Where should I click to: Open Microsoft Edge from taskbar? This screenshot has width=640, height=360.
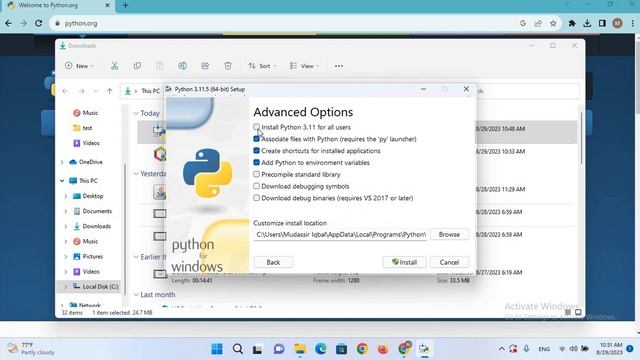tap(321, 349)
